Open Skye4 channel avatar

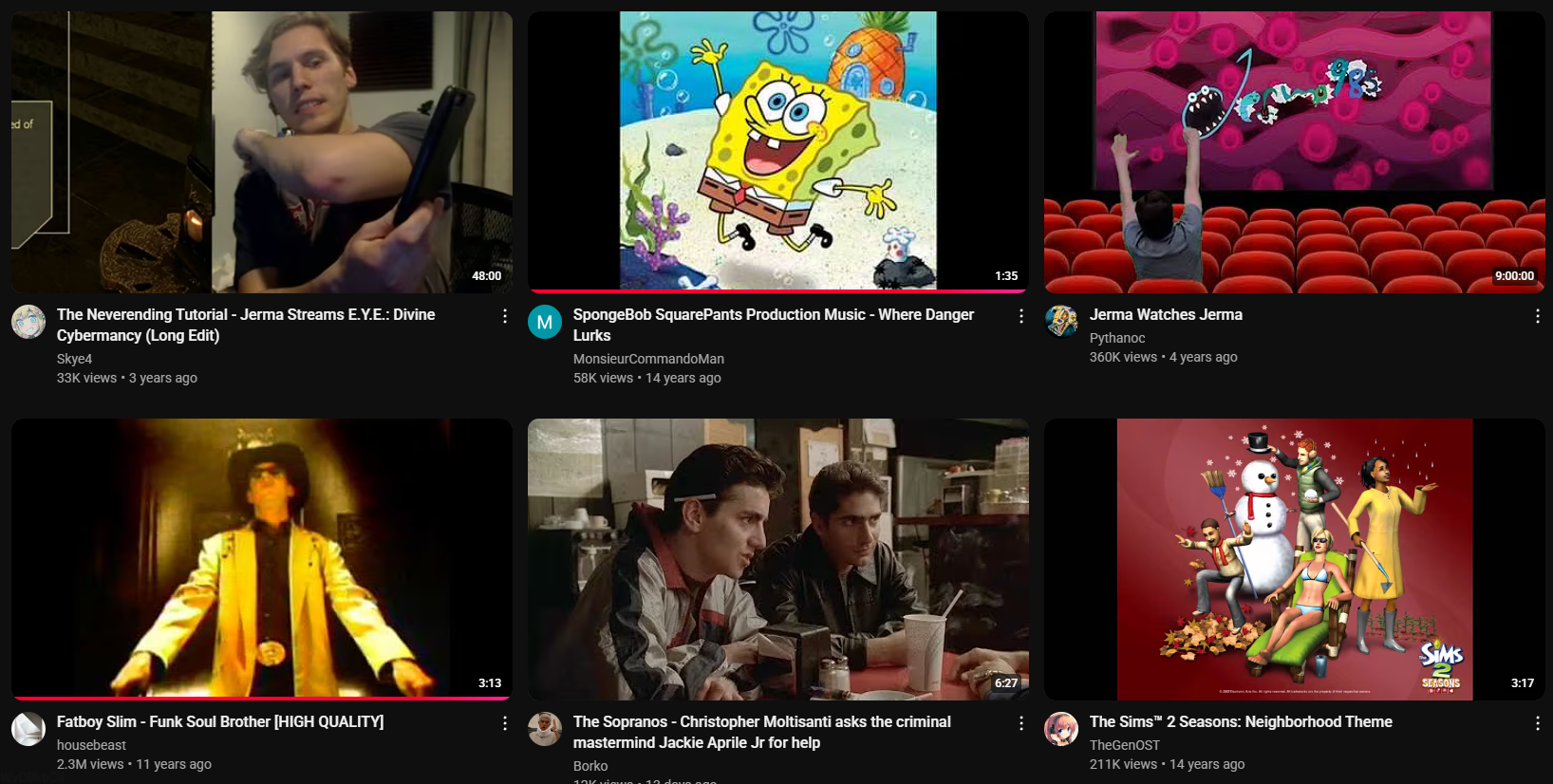coord(28,322)
